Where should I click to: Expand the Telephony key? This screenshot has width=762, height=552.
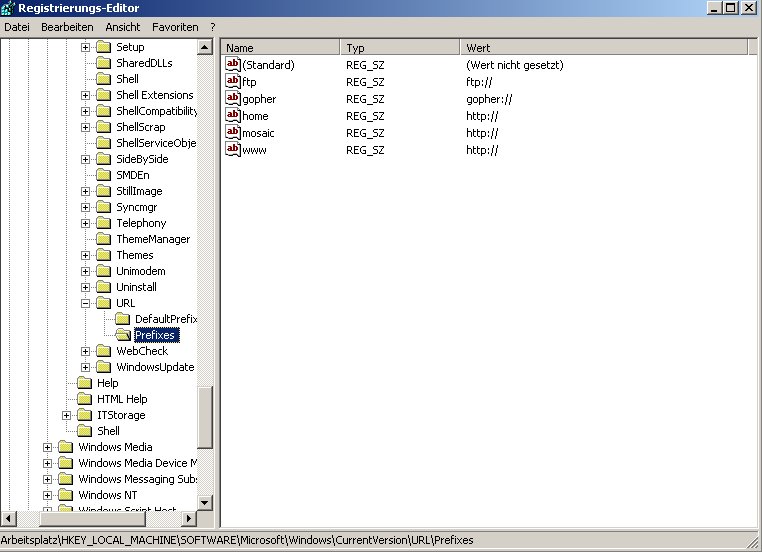[x=86, y=223]
